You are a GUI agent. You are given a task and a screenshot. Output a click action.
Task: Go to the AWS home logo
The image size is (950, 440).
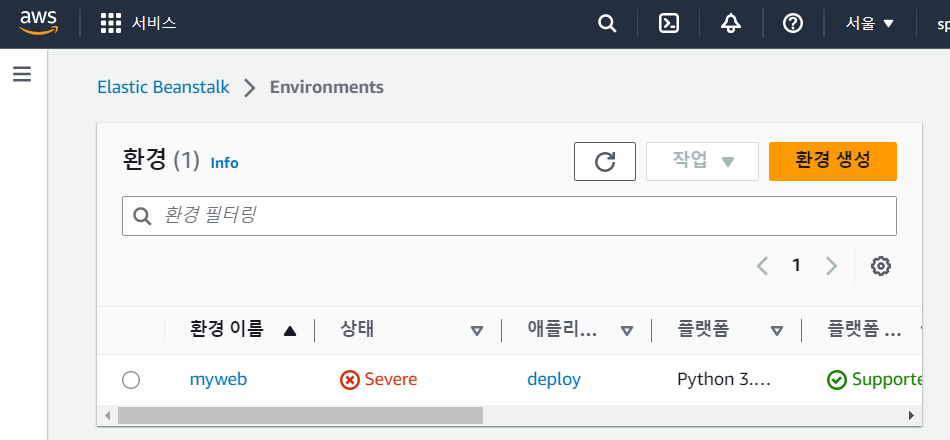[39, 24]
